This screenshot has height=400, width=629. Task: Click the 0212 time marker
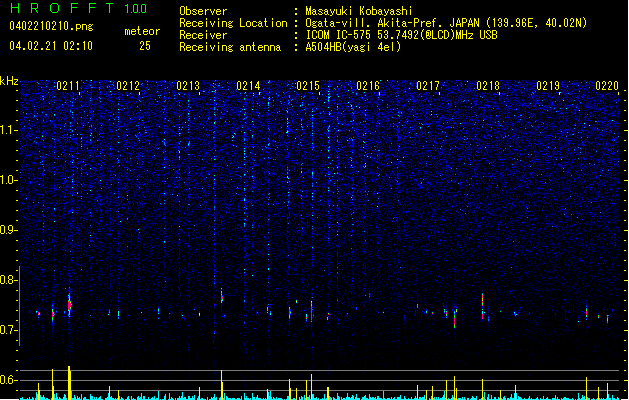pyautogui.click(x=128, y=86)
